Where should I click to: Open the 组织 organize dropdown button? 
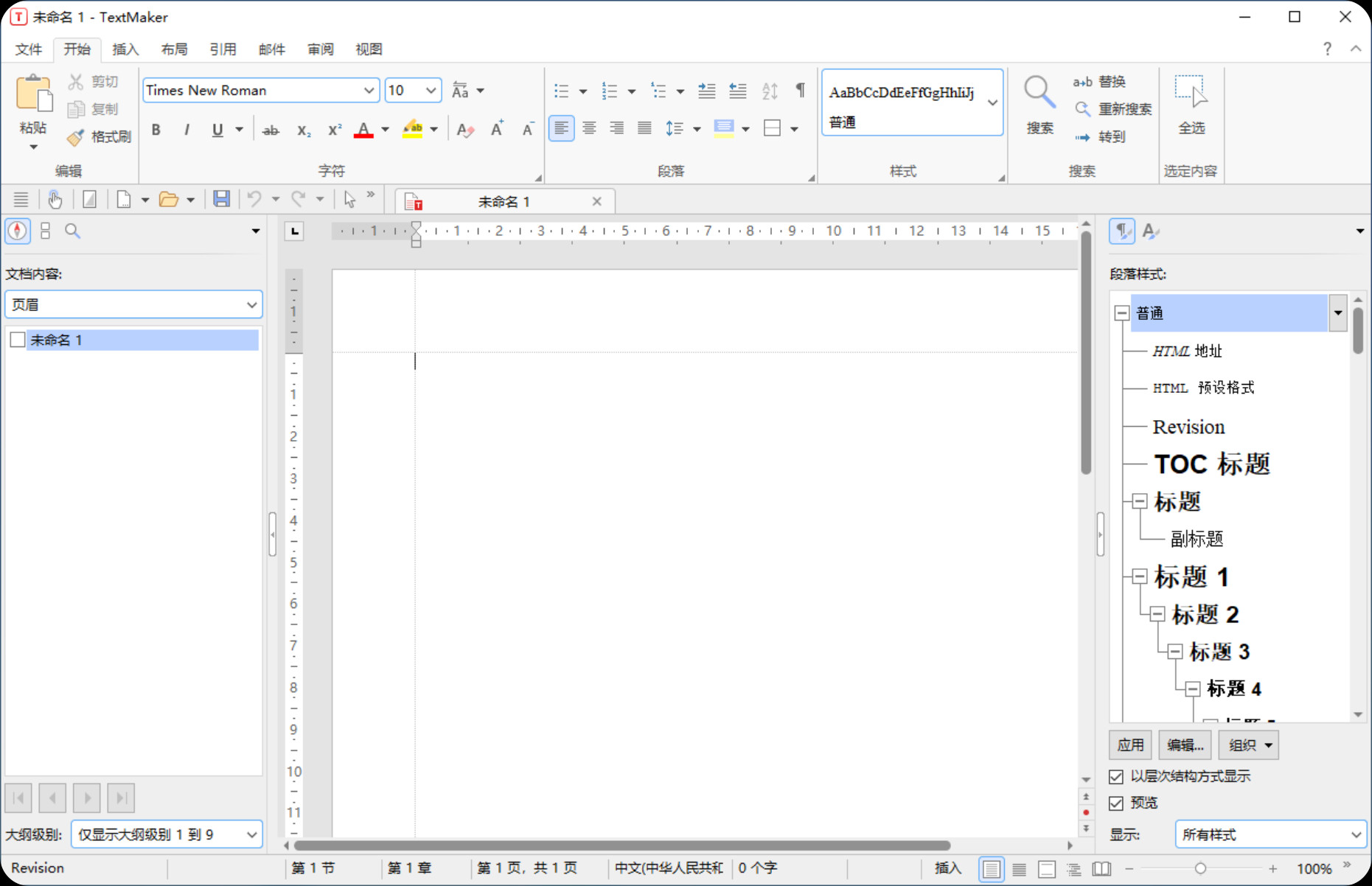(x=1248, y=745)
